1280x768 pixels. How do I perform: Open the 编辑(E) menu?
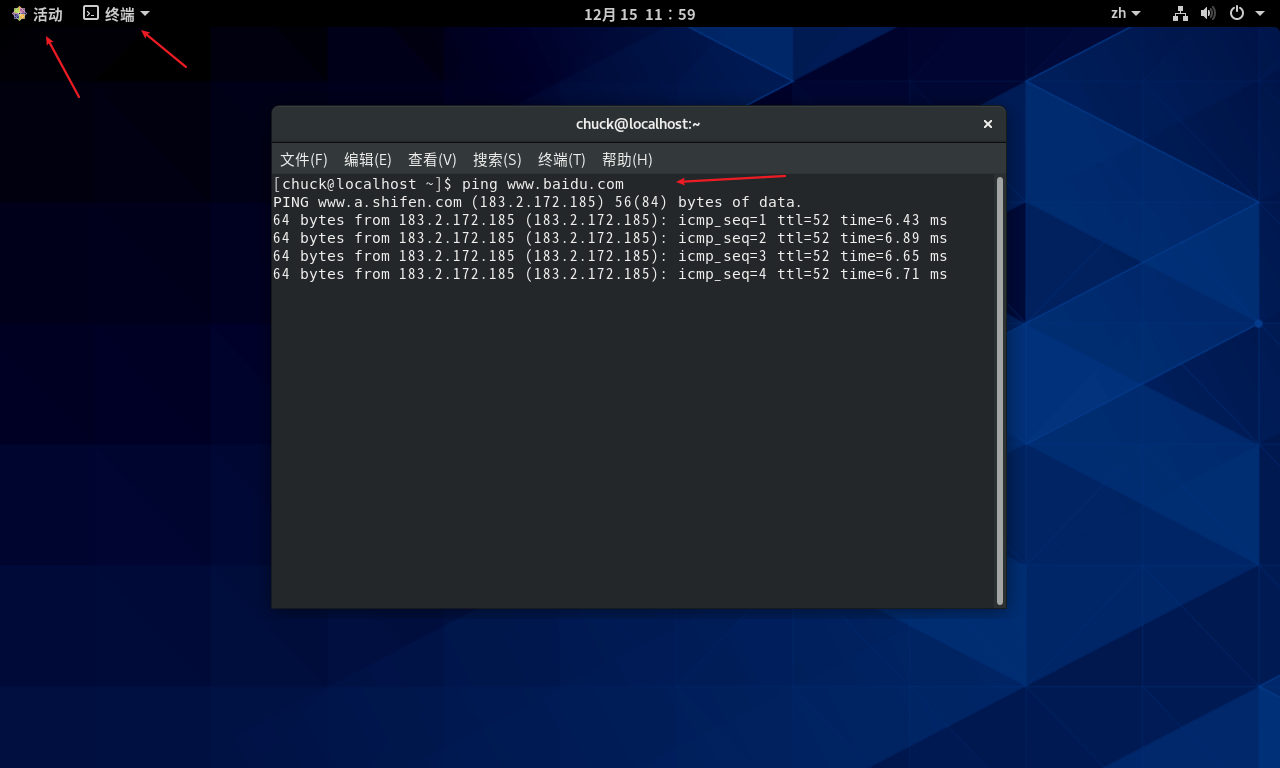[368, 160]
